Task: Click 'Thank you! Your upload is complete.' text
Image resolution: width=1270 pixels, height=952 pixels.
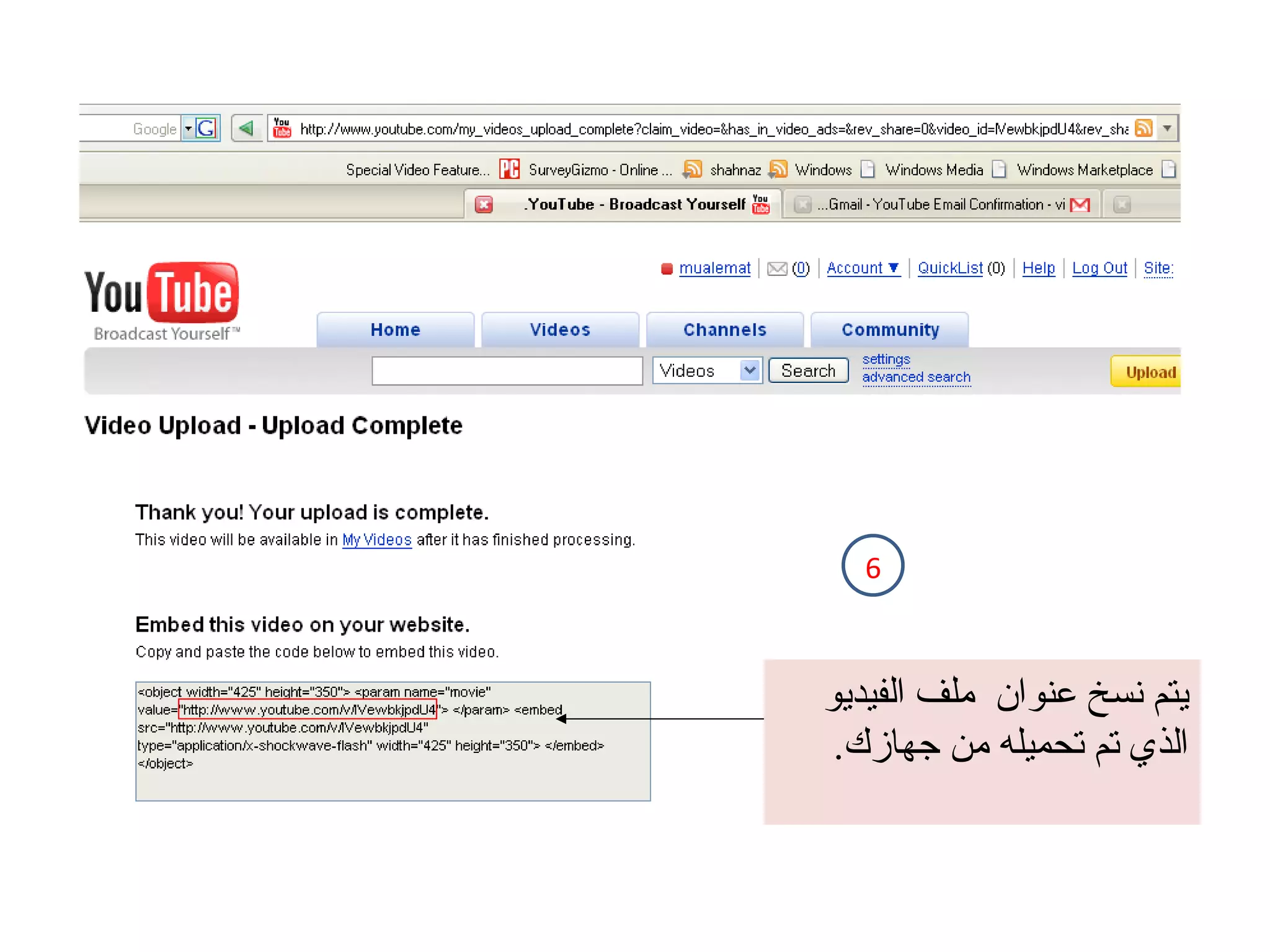Action: tap(312, 513)
